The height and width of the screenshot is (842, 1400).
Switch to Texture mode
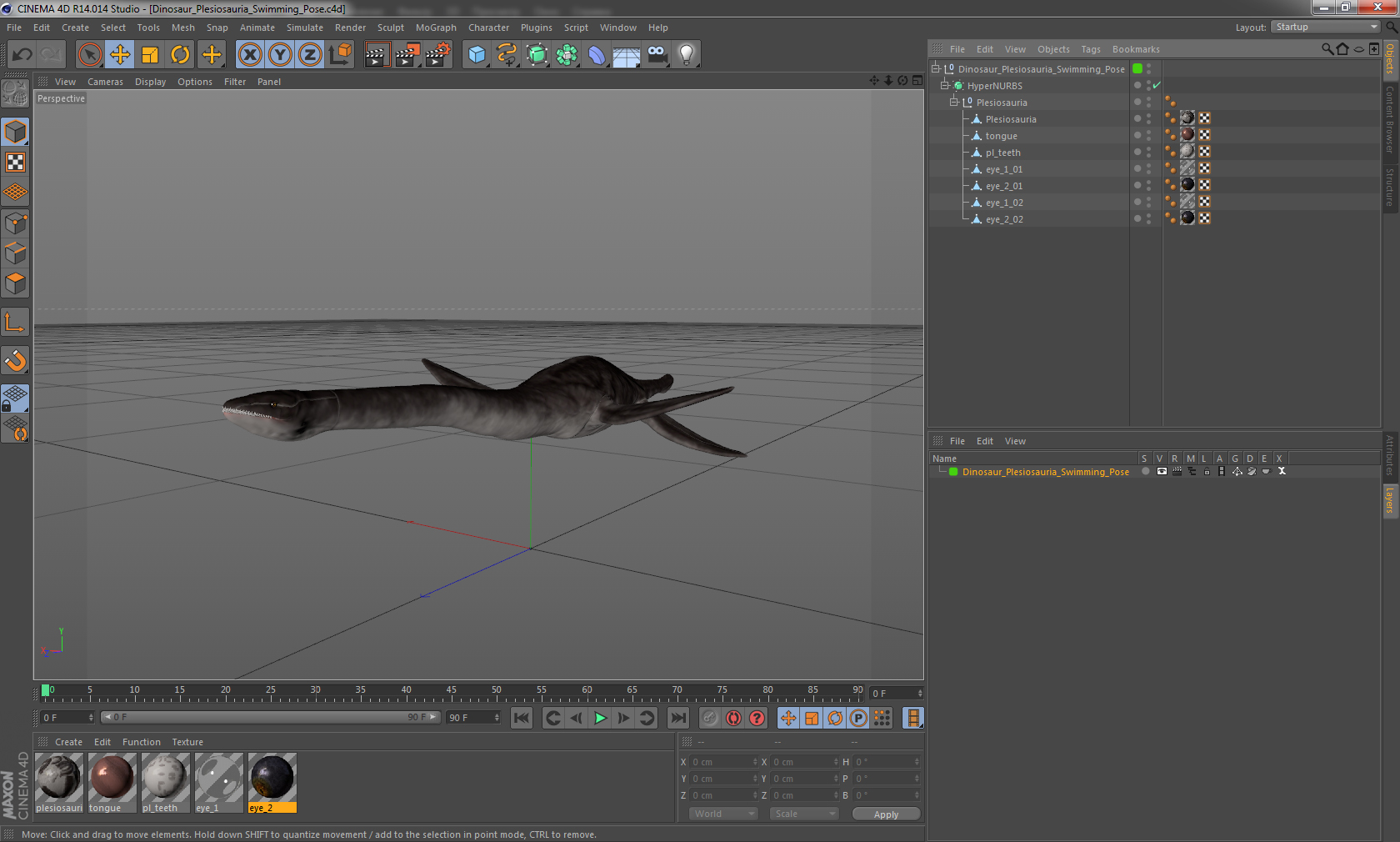[15, 162]
